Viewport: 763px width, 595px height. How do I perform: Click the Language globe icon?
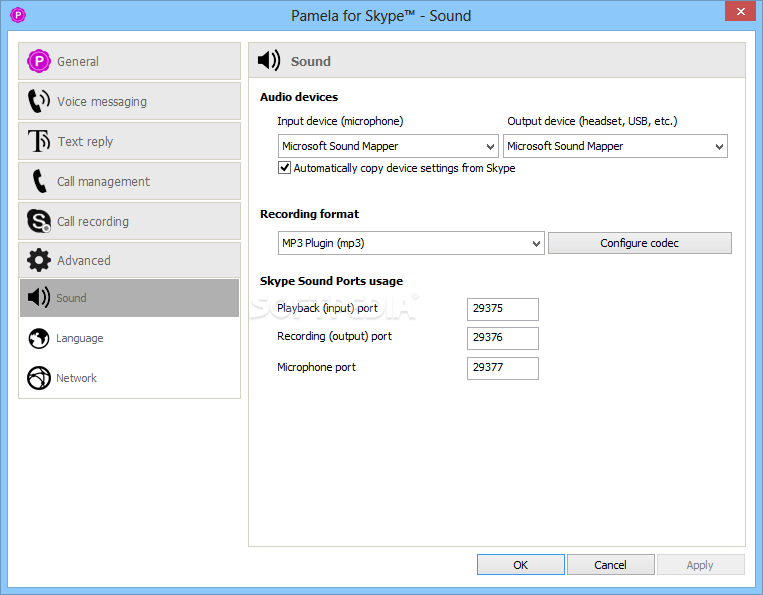38,338
